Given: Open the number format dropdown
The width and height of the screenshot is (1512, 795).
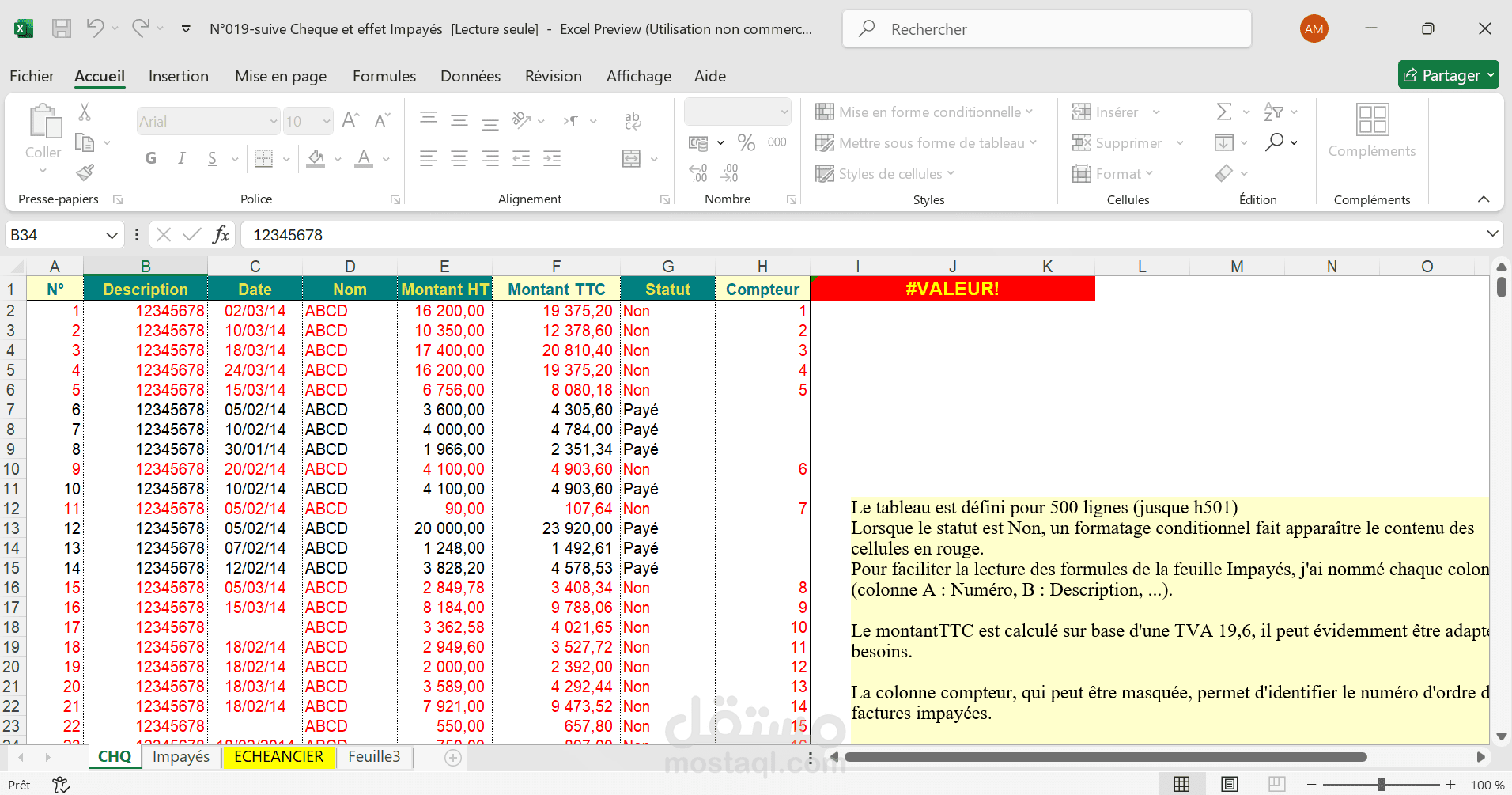Looking at the screenshot, I should 784,112.
